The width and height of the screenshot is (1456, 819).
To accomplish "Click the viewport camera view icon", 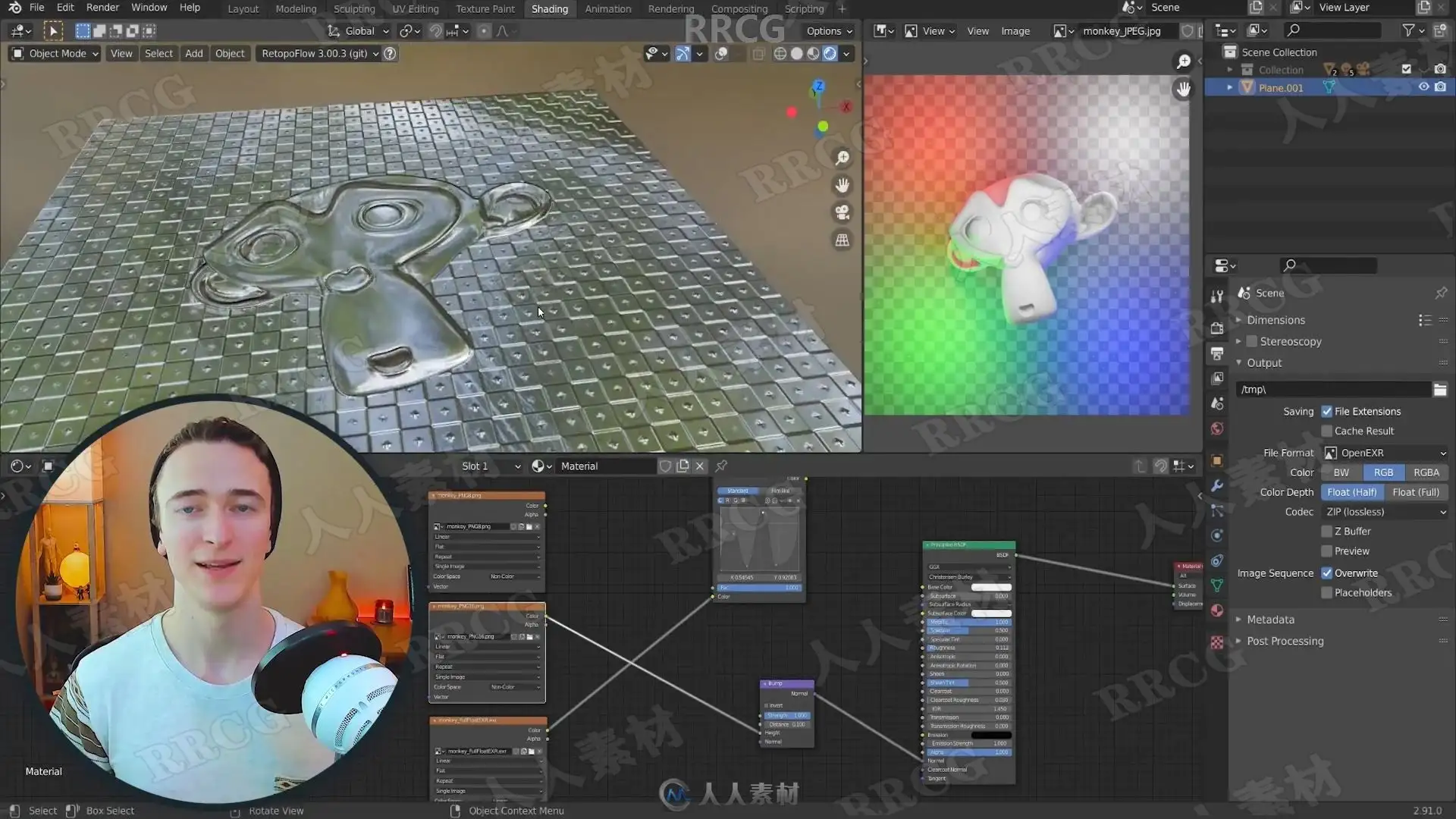I will pyautogui.click(x=843, y=212).
